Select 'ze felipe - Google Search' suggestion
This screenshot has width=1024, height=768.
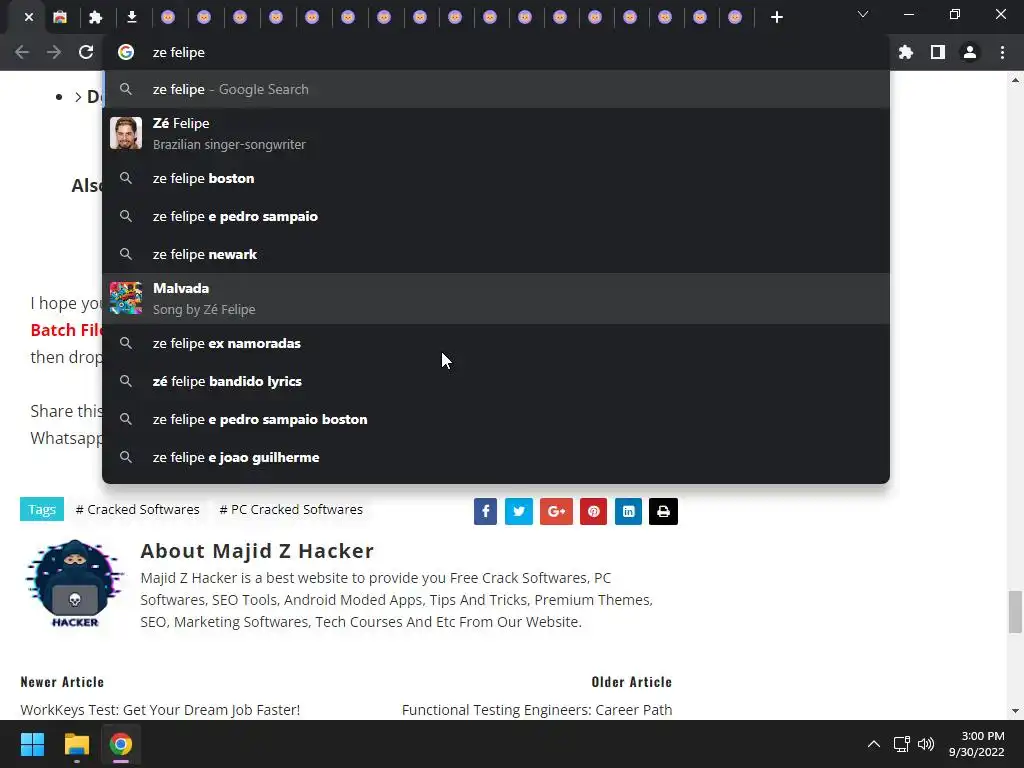coord(496,89)
